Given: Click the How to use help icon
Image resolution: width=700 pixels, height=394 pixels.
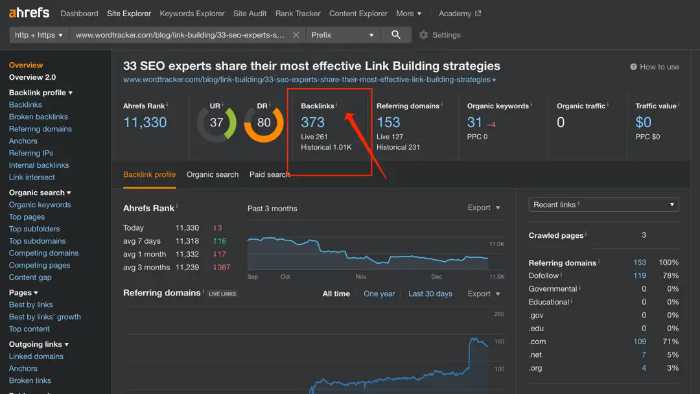Looking at the screenshot, I should (x=633, y=67).
